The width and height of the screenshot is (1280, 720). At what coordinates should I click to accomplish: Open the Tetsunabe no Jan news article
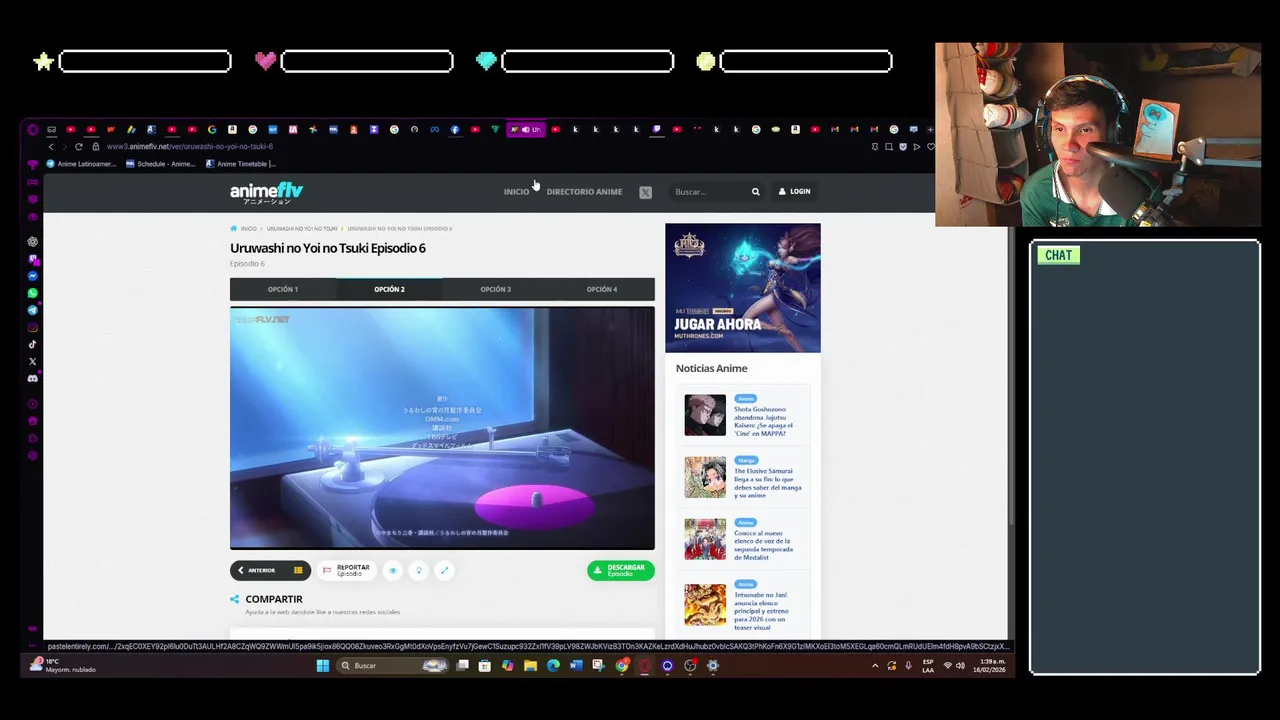pos(762,611)
